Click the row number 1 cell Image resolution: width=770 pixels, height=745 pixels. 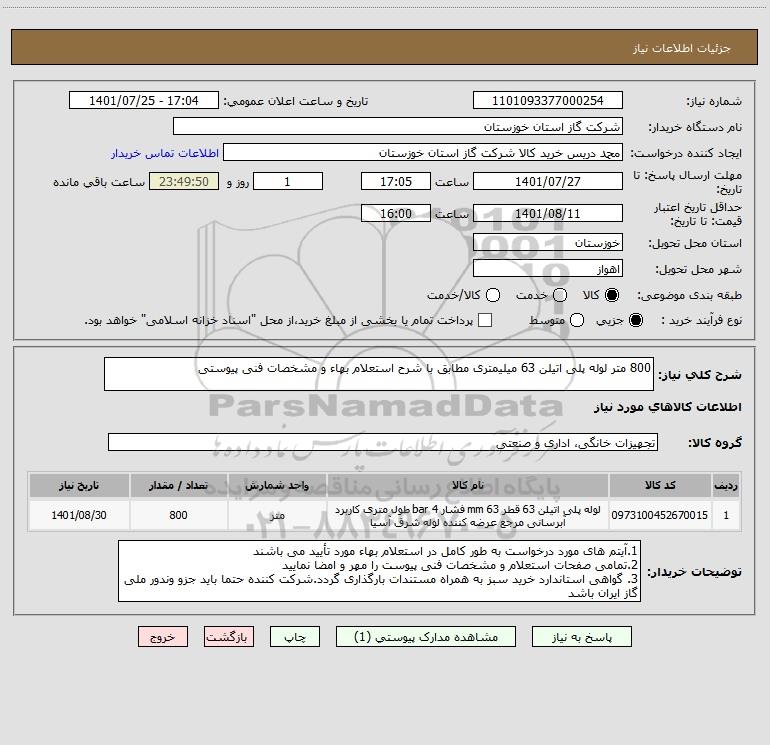726,515
